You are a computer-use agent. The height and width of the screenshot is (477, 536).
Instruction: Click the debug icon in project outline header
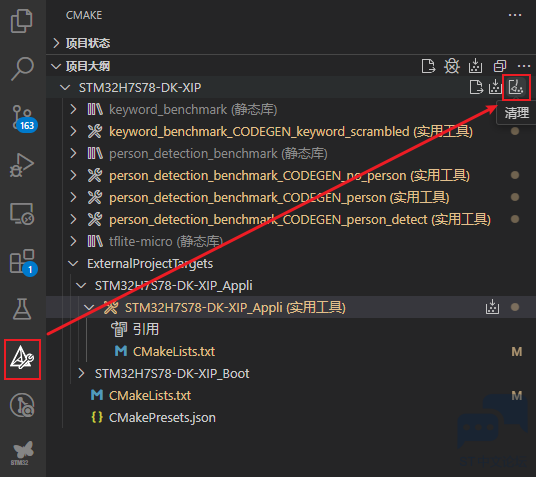(452, 66)
